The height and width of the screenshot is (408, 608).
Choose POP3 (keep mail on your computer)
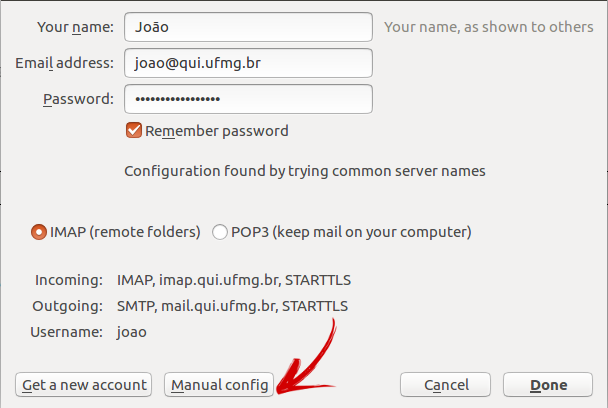[219, 232]
